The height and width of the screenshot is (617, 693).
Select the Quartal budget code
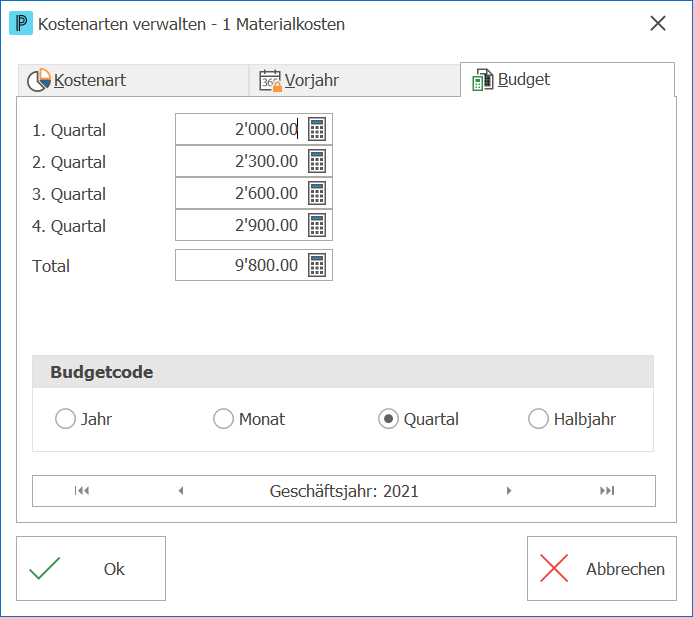[418, 419]
